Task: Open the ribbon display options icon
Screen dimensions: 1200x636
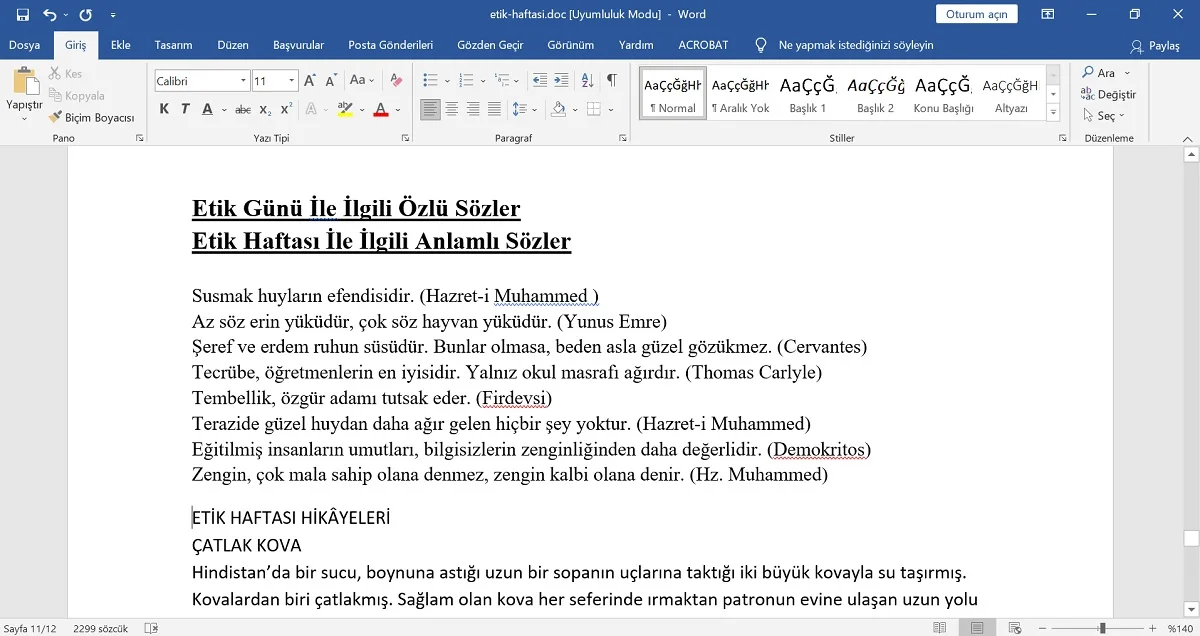Action: 1048,15
